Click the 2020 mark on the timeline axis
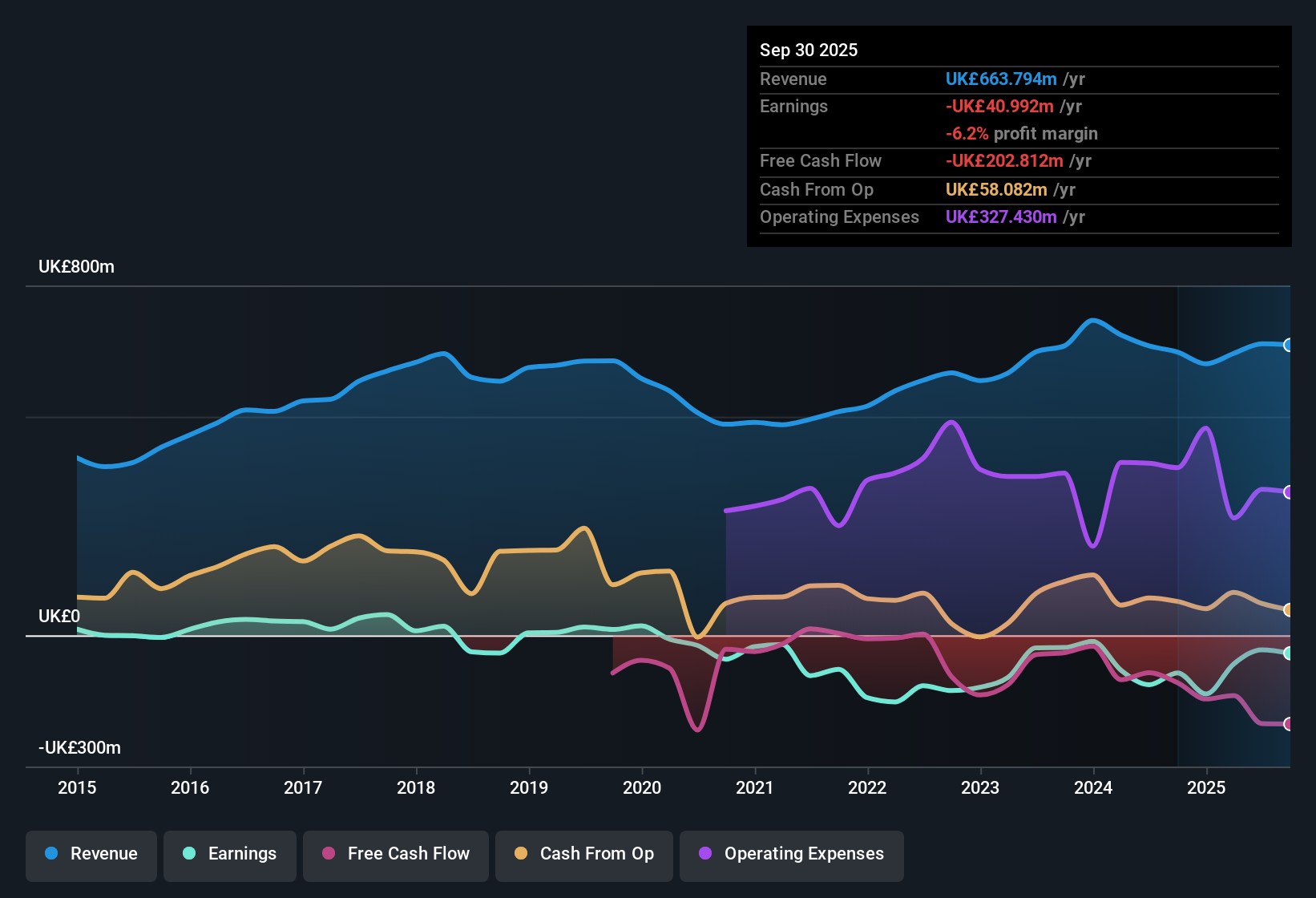 pos(642,787)
